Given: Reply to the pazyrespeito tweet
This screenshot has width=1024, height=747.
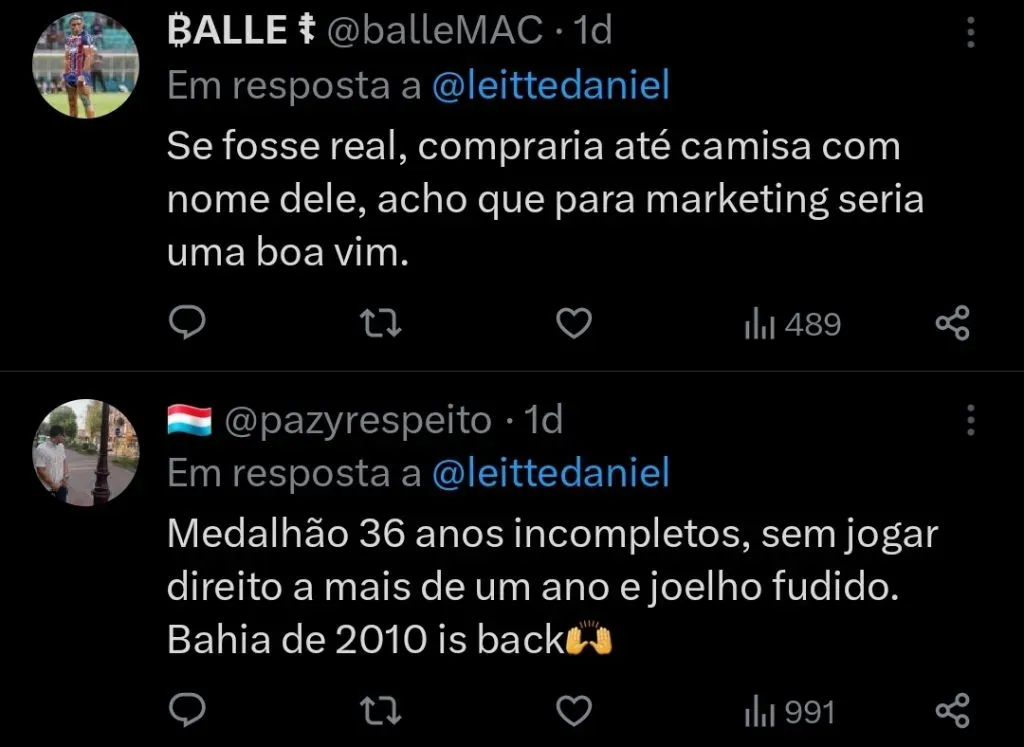Looking at the screenshot, I should [x=186, y=711].
